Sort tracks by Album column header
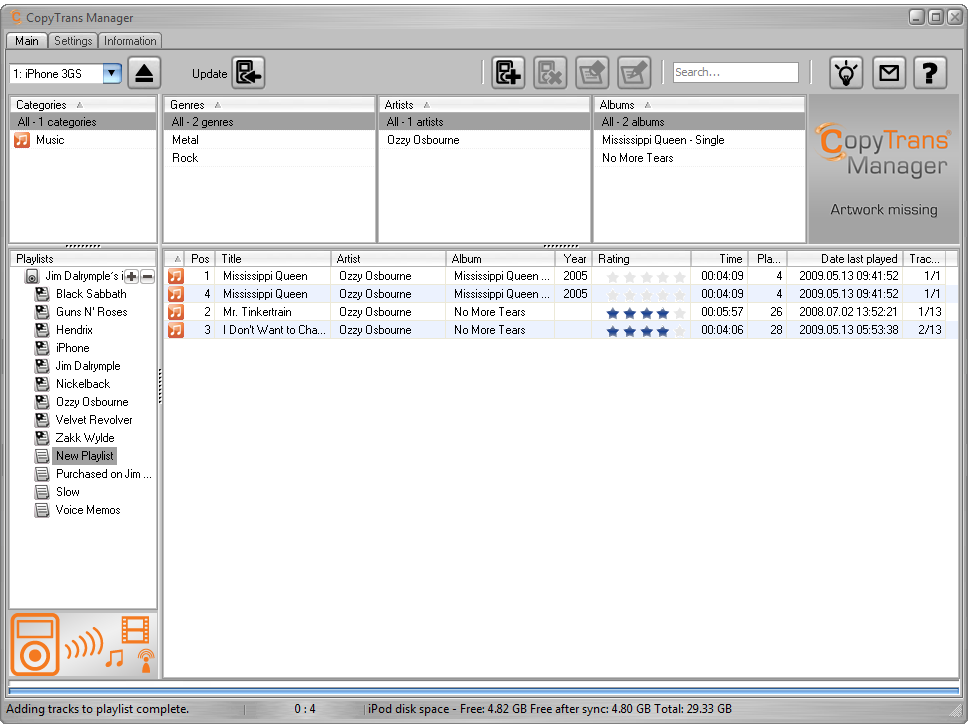Image resolution: width=968 pixels, height=724 pixels. click(x=501, y=259)
